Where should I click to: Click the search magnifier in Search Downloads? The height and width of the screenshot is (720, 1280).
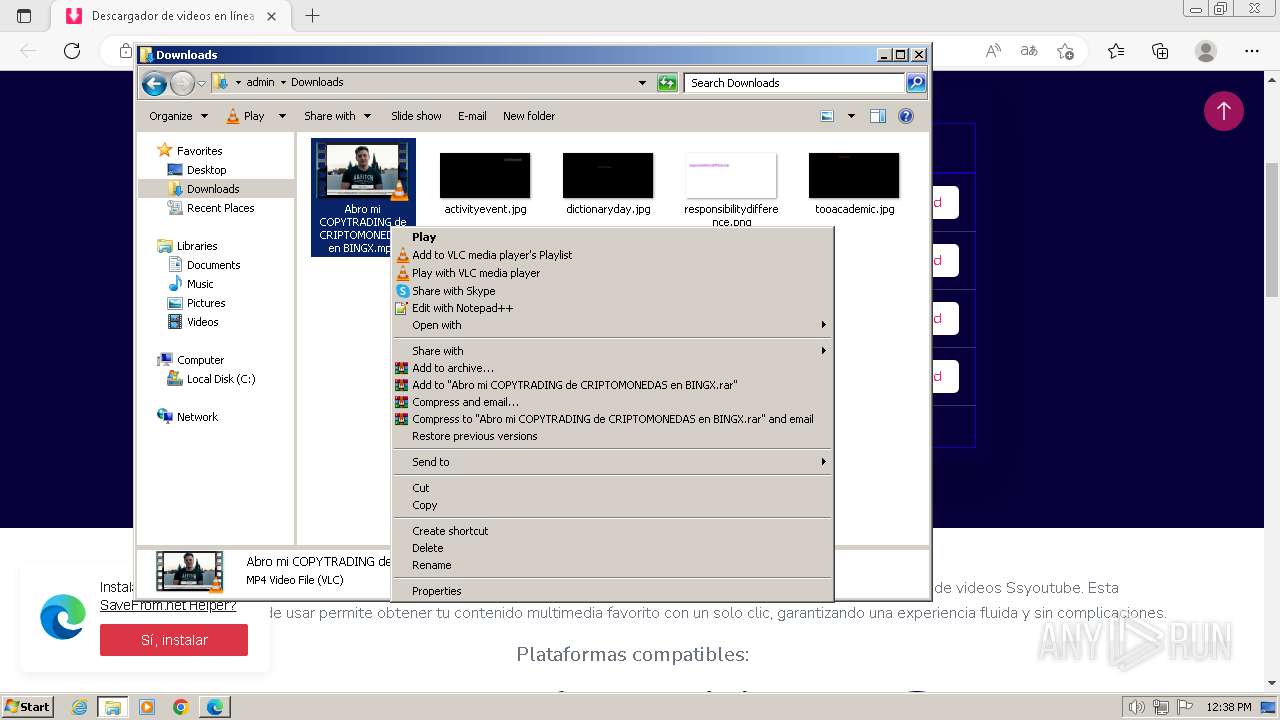915,83
